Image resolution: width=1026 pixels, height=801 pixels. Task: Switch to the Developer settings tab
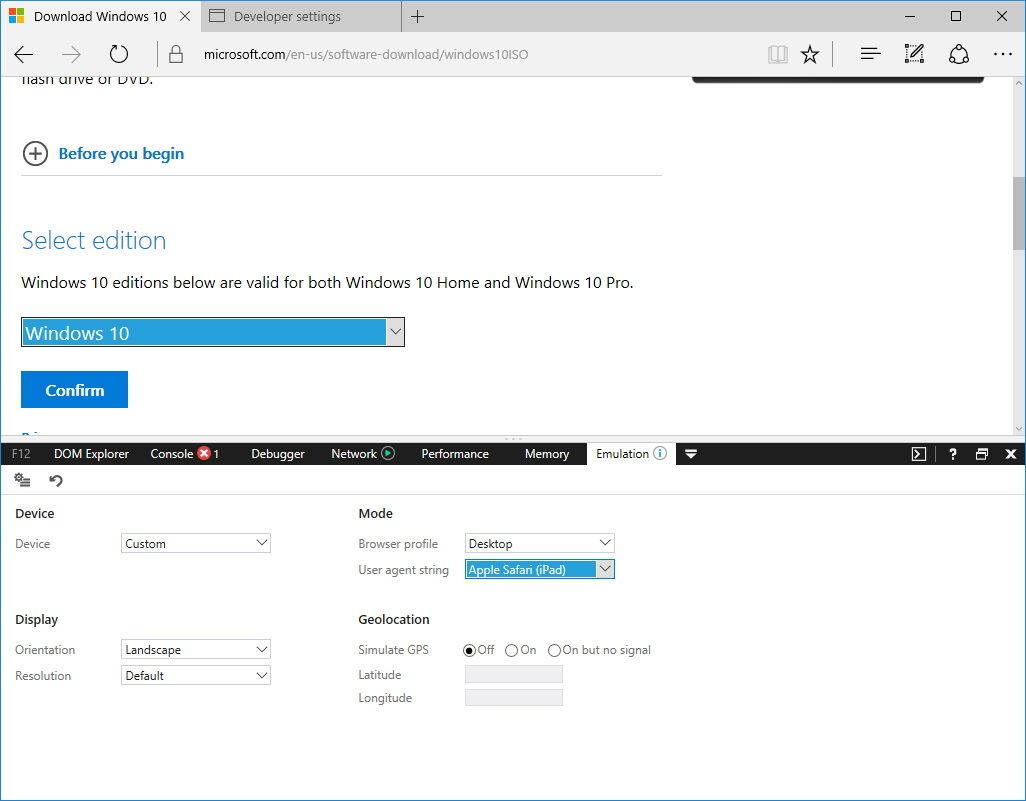coord(301,16)
